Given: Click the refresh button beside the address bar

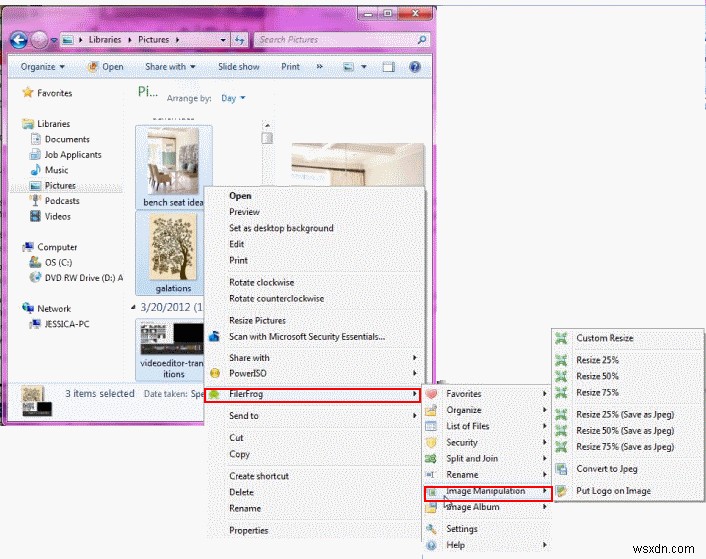Looking at the screenshot, I should coord(240,40).
